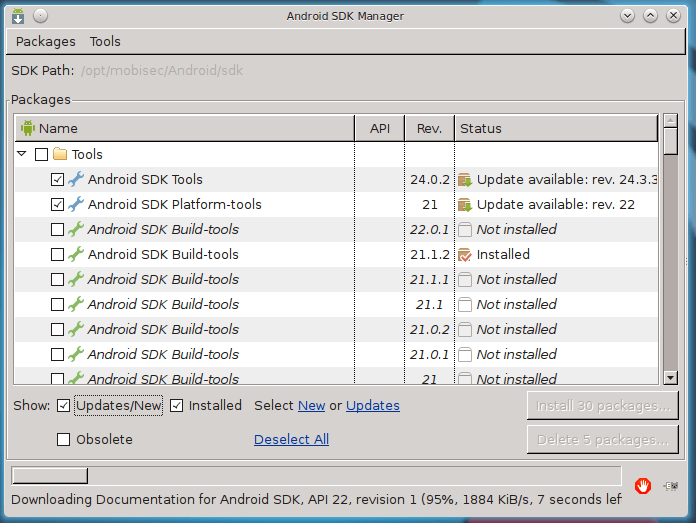Click the Android SDK Tools wrench icon

(76, 180)
